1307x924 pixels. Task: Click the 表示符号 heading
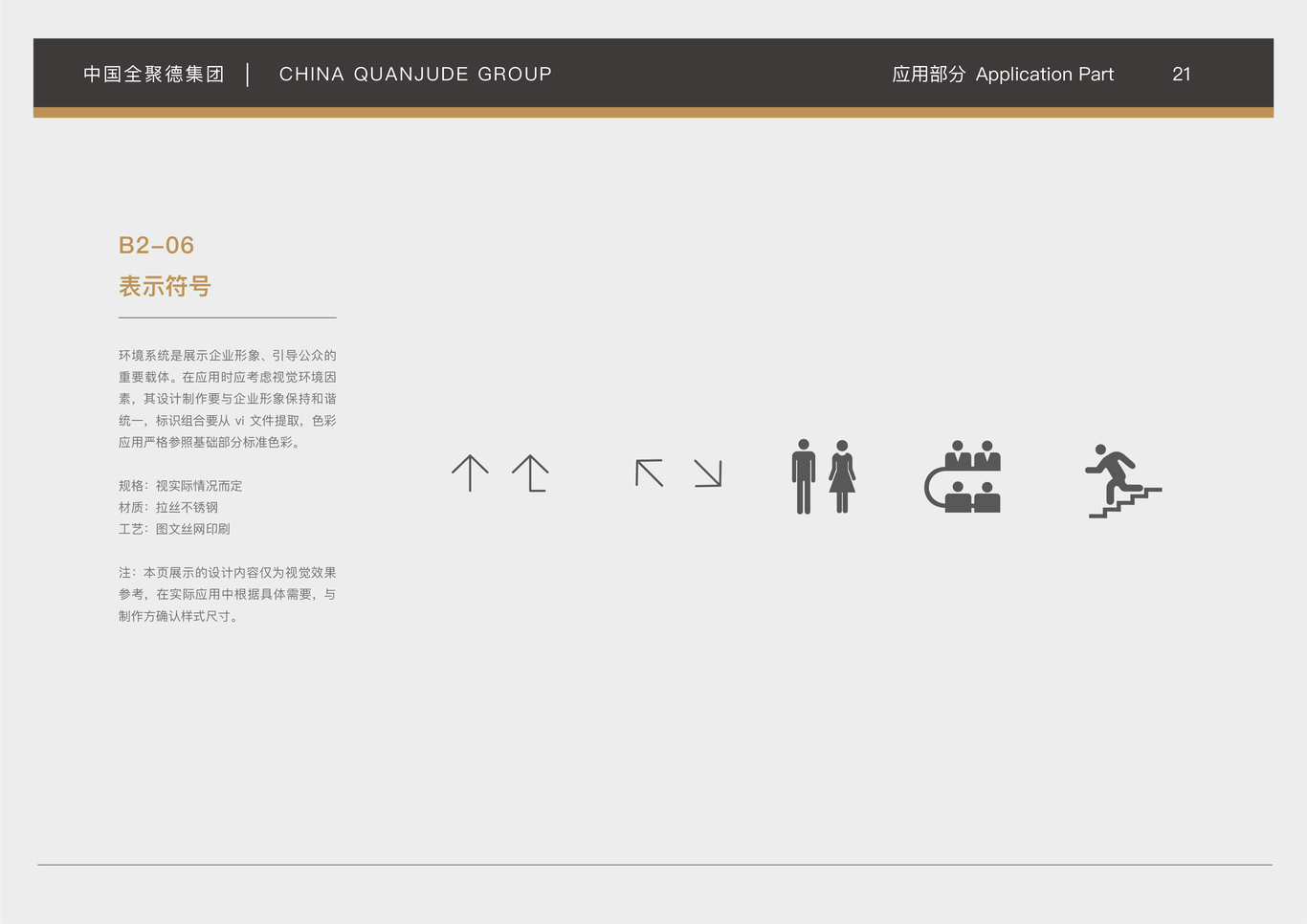pyautogui.click(x=165, y=286)
